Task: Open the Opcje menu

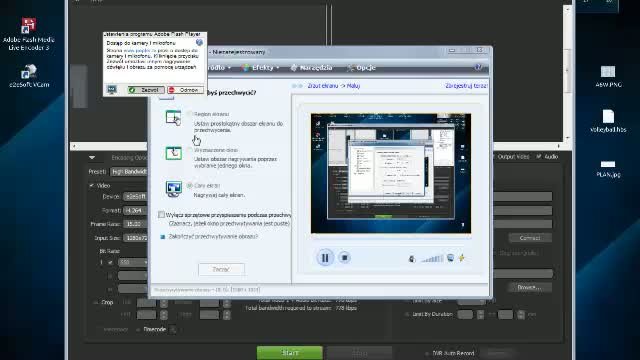Action: (361, 68)
